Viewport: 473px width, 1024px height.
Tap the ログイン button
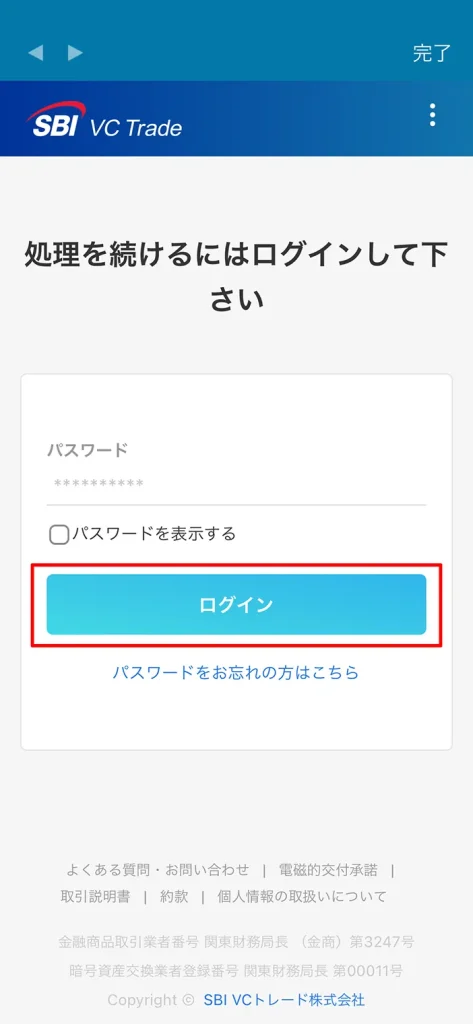pyautogui.click(x=236, y=605)
